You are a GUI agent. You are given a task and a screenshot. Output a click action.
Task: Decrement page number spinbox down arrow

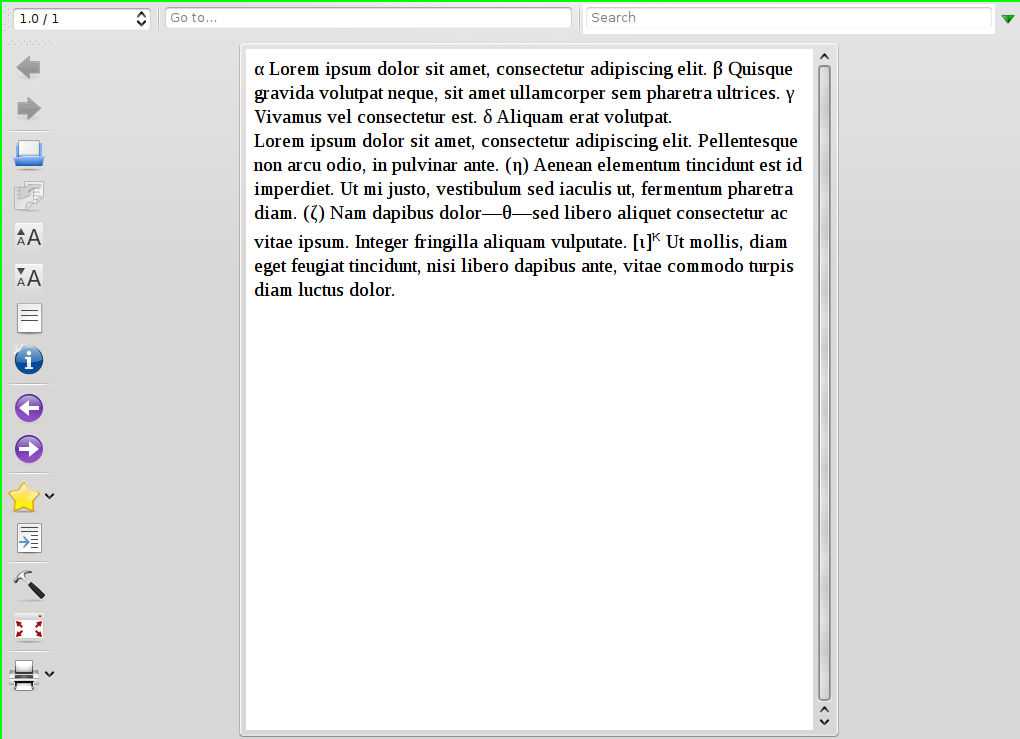[141, 23]
